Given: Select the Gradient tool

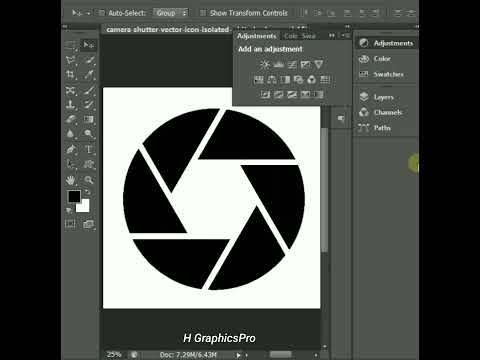Looking at the screenshot, I should click(x=89, y=119).
